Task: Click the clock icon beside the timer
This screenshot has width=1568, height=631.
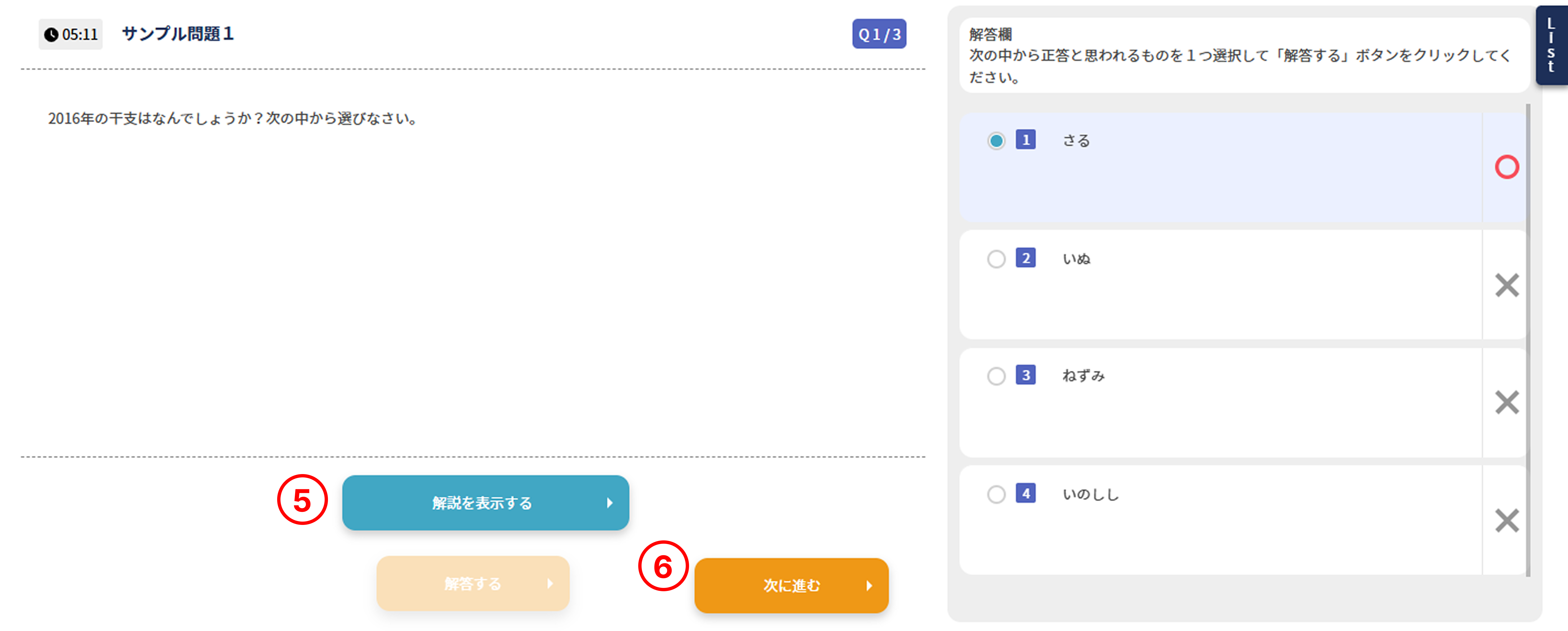Action: tap(51, 35)
